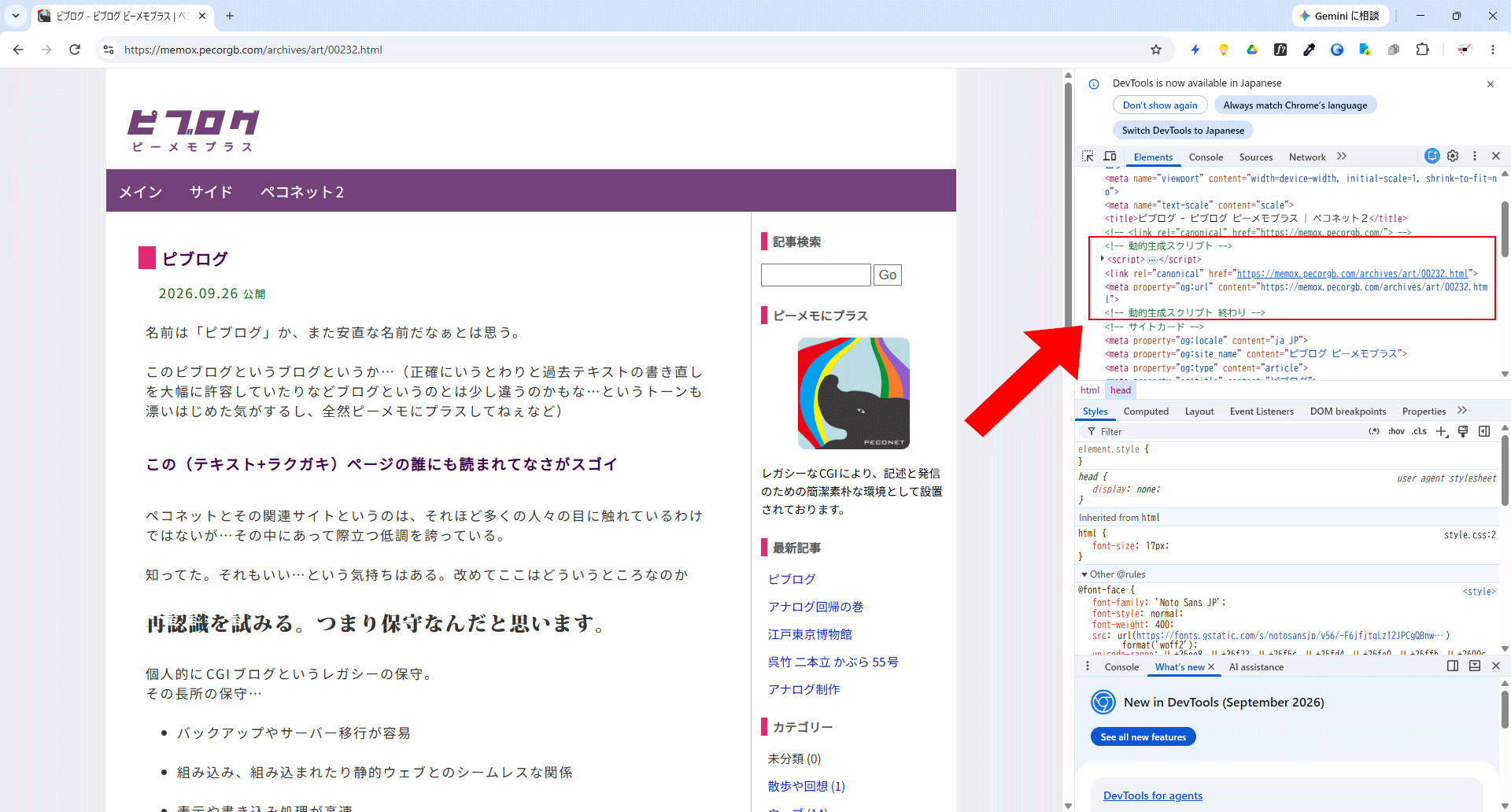
Task: Click the ellipsis badge inside the script tag
Action: point(1152,260)
